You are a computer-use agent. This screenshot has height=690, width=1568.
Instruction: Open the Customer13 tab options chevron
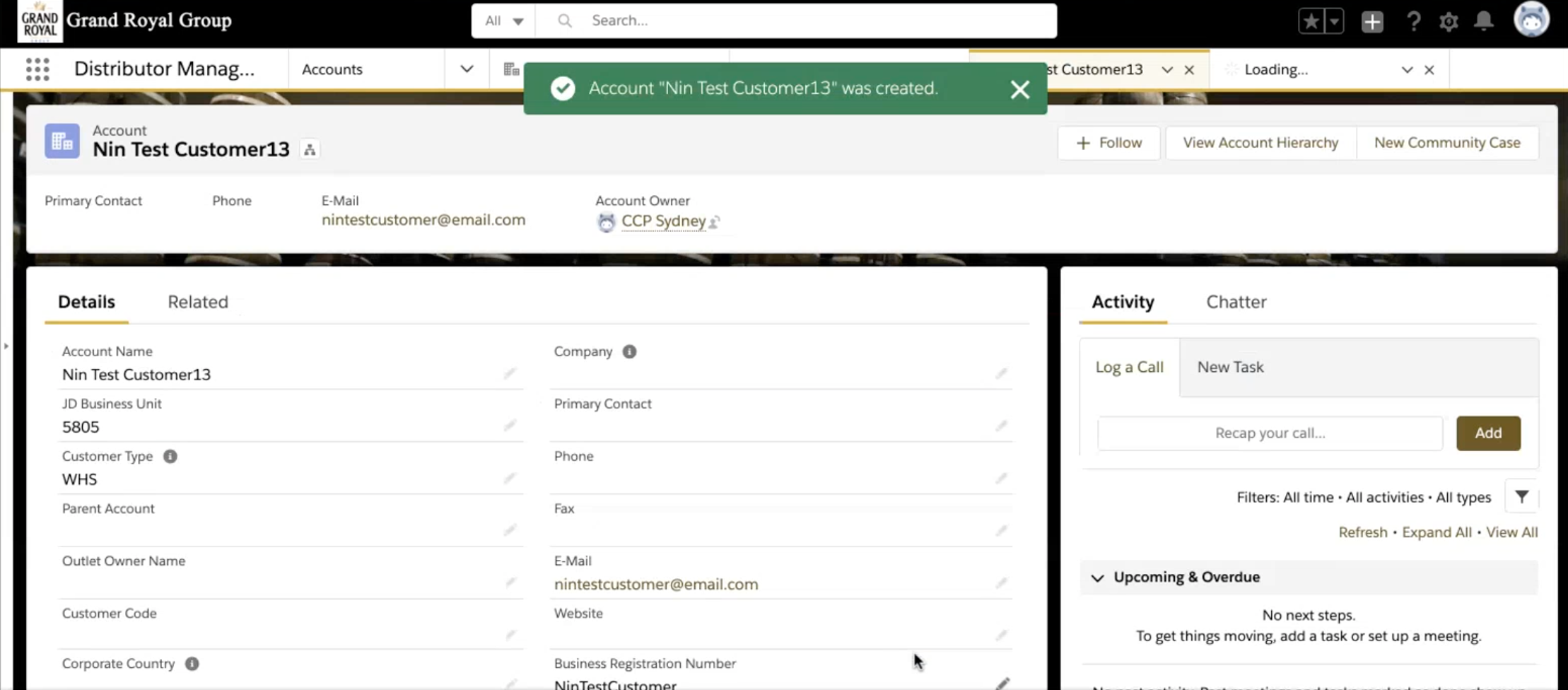(x=1167, y=69)
